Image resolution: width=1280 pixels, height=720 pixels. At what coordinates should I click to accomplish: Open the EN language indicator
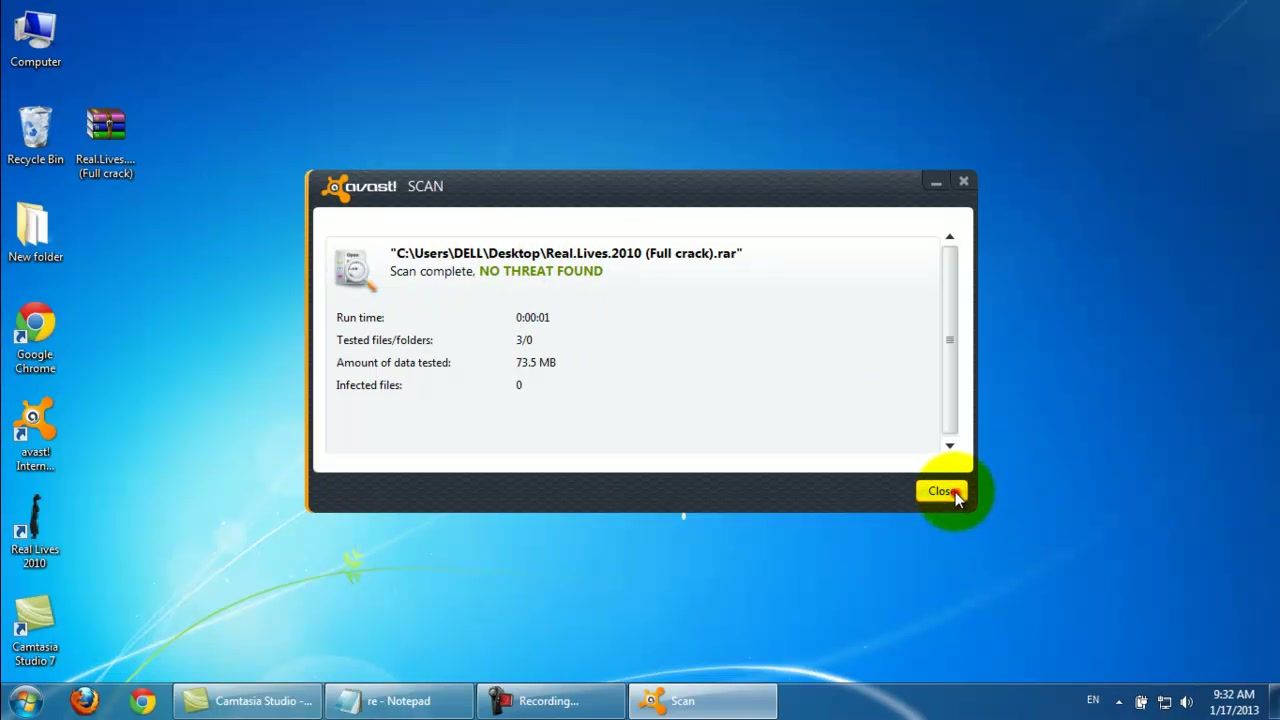1093,700
